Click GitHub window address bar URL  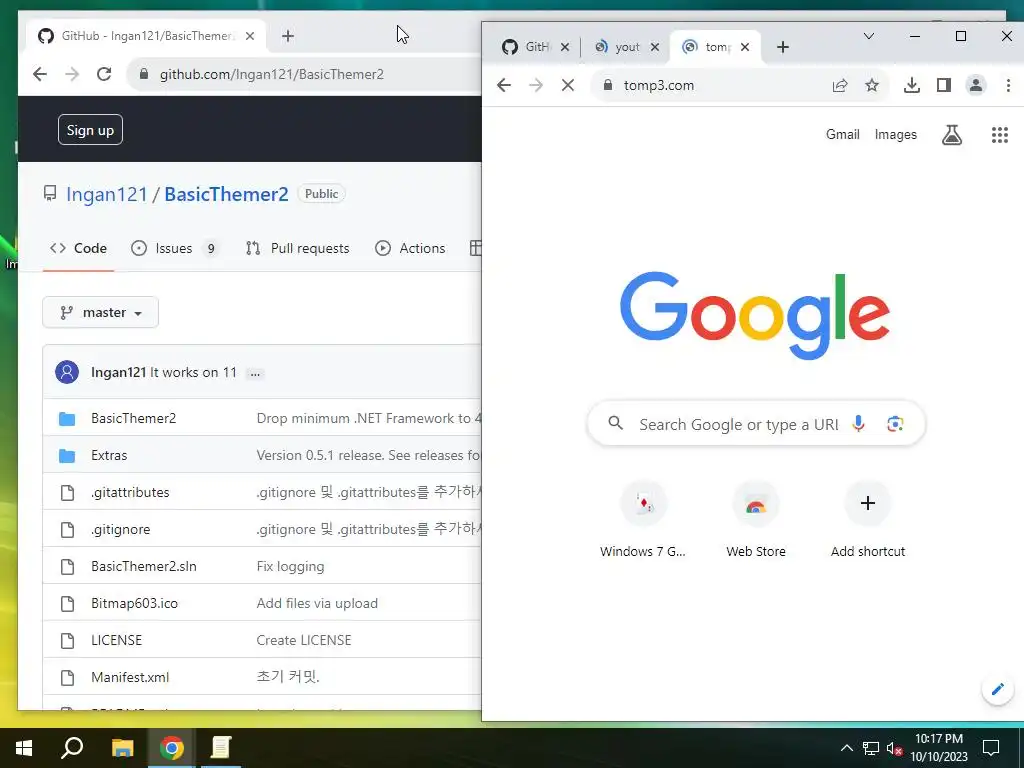pos(272,74)
